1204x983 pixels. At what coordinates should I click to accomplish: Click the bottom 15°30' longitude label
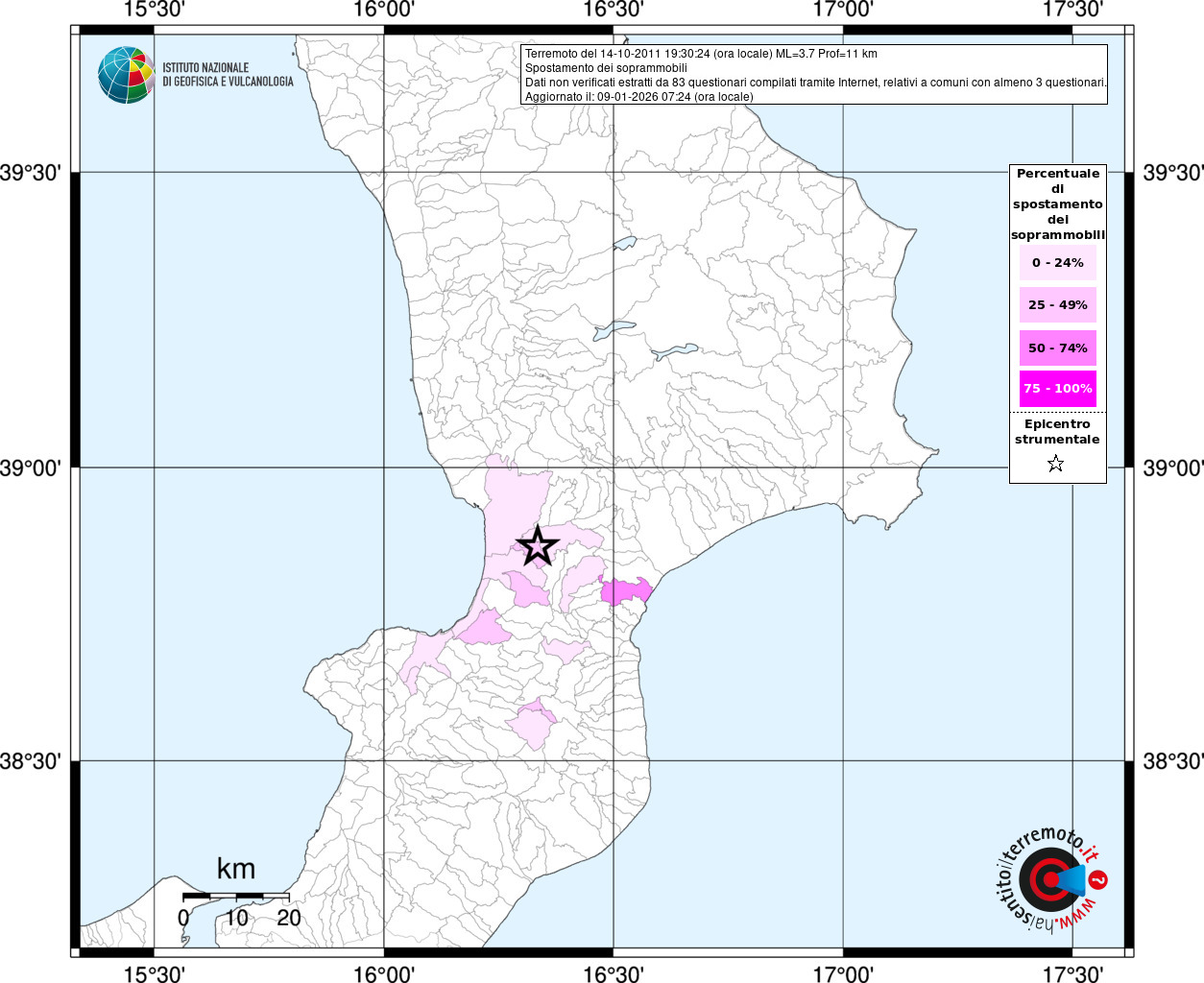[x=154, y=973]
